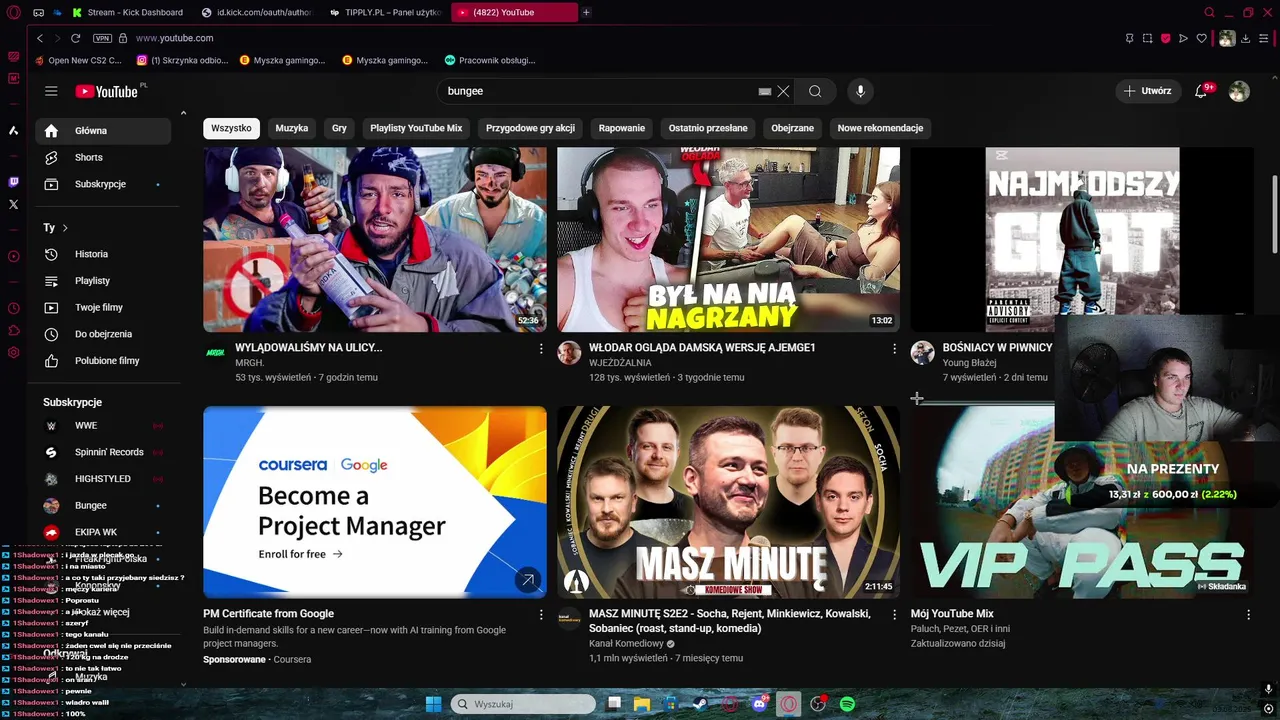Open WJEŻDŻALNIA channel name link

point(620,363)
